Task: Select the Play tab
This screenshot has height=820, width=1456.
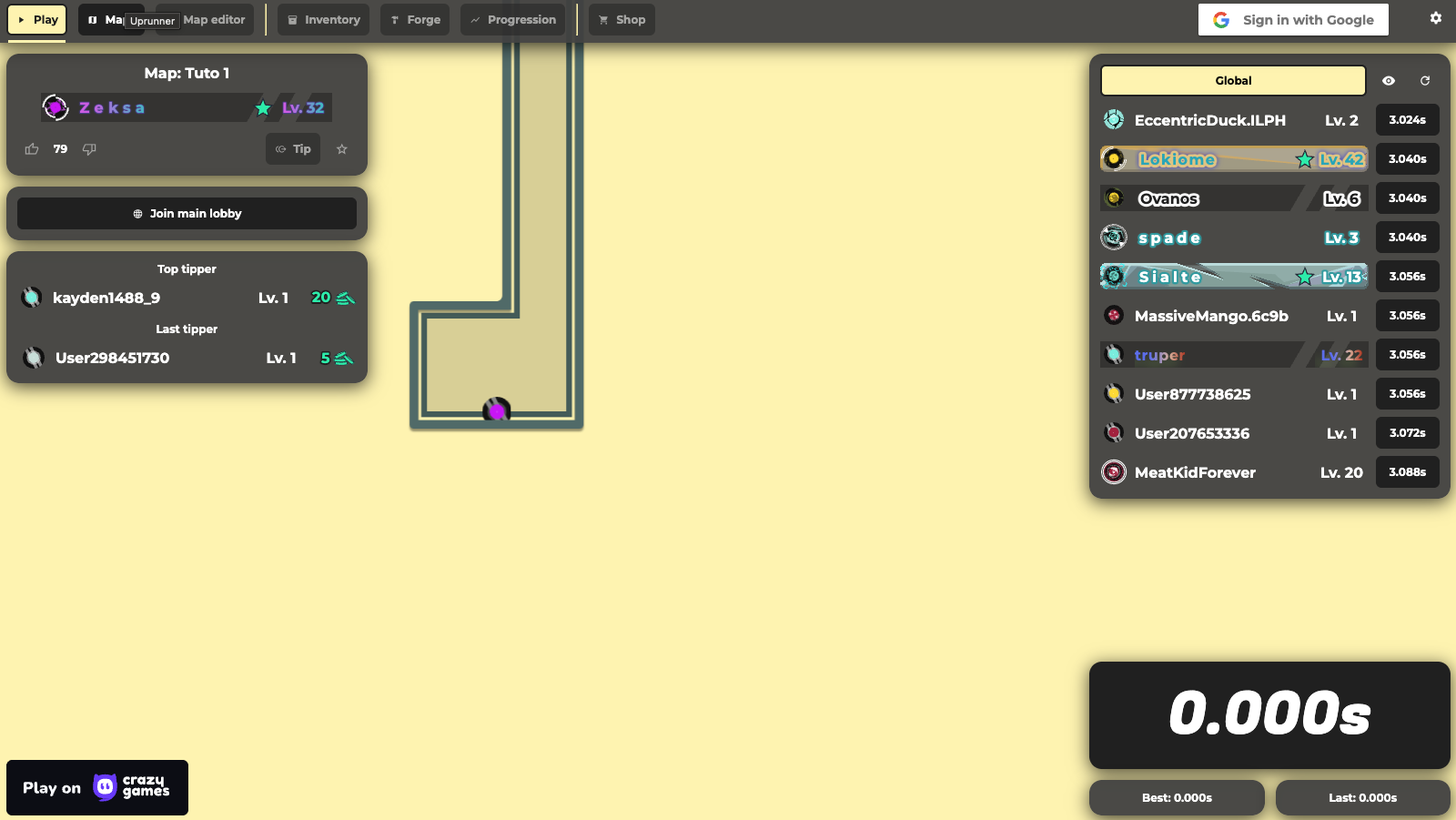Action: (x=37, y=20)
